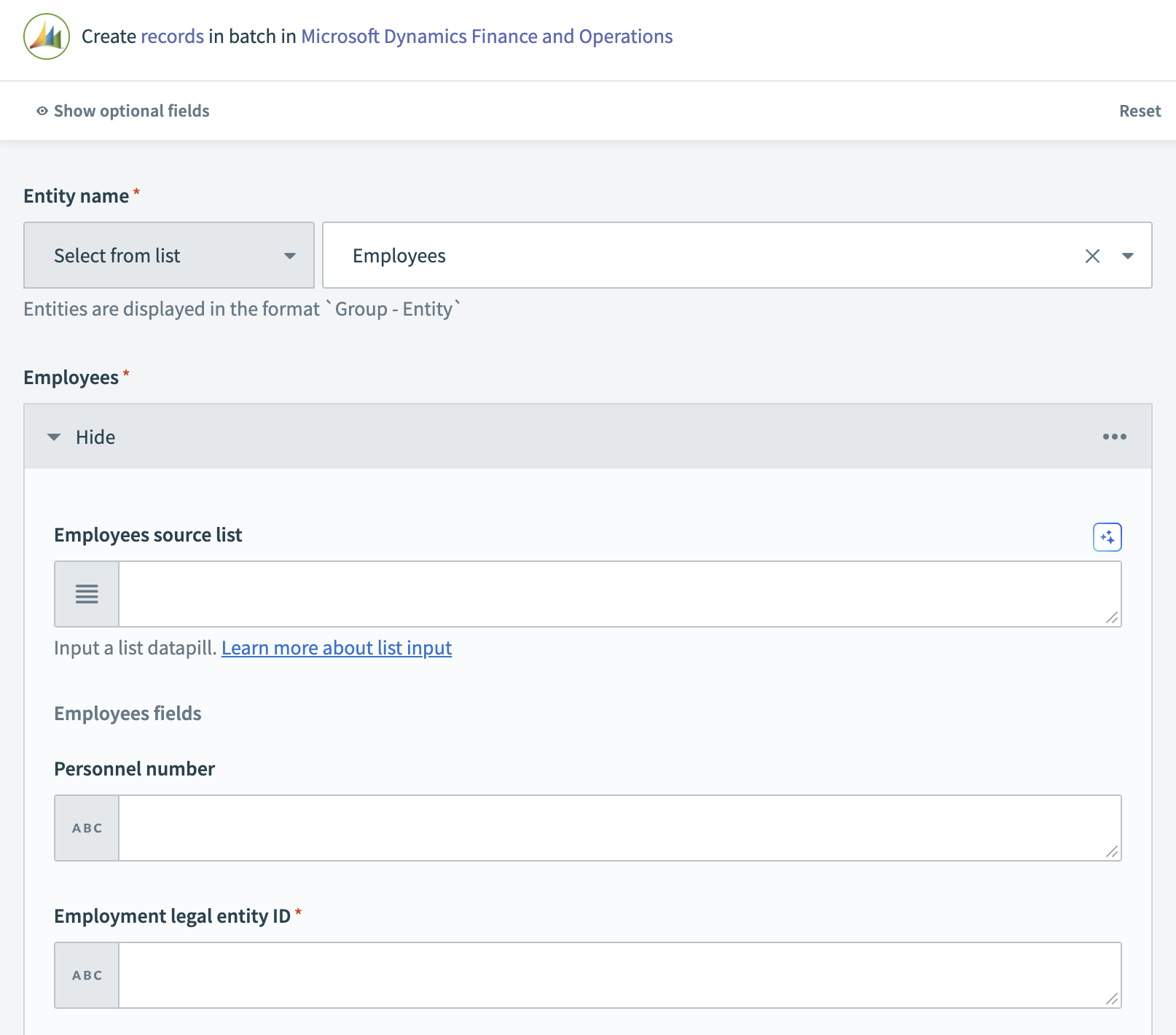Viewport: 1176px width, 1035px height.
Task: Click the Microsoft Dynamics app logo icon
Action: [x=45, y=36]
